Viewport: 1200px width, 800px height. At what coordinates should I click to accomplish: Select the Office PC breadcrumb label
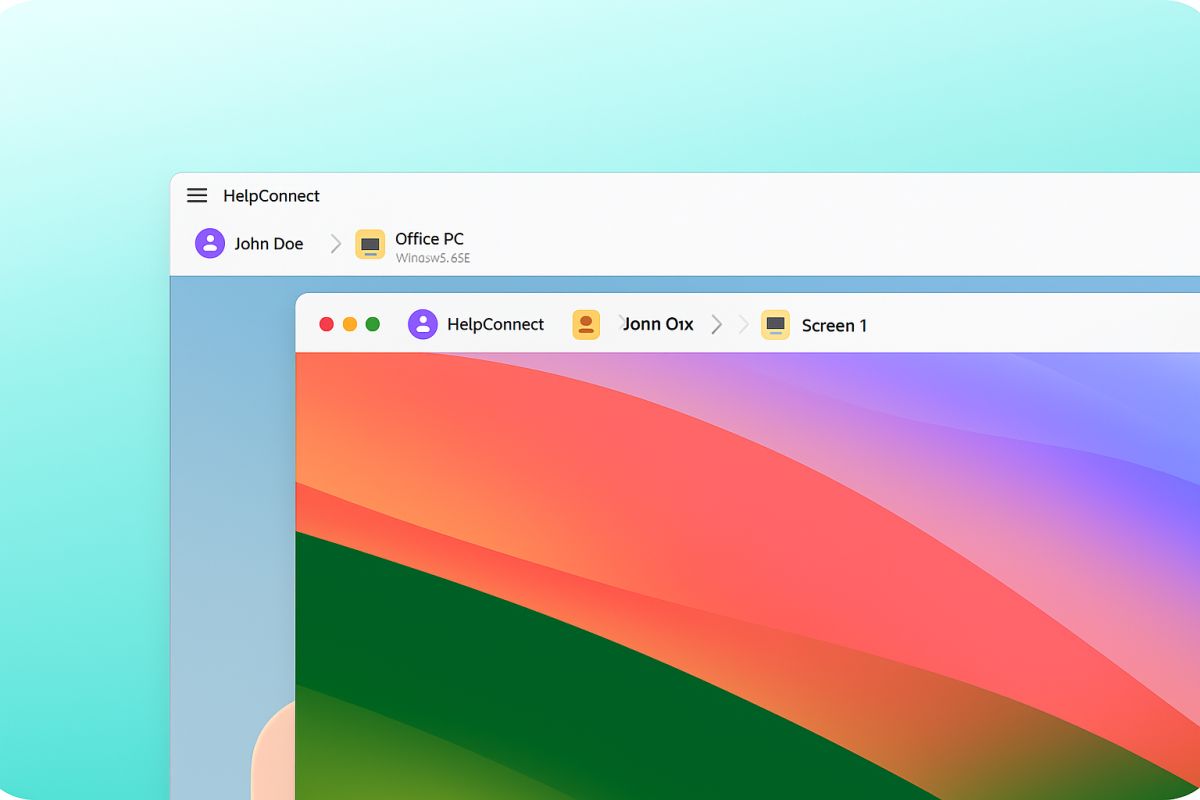point(429,238)
